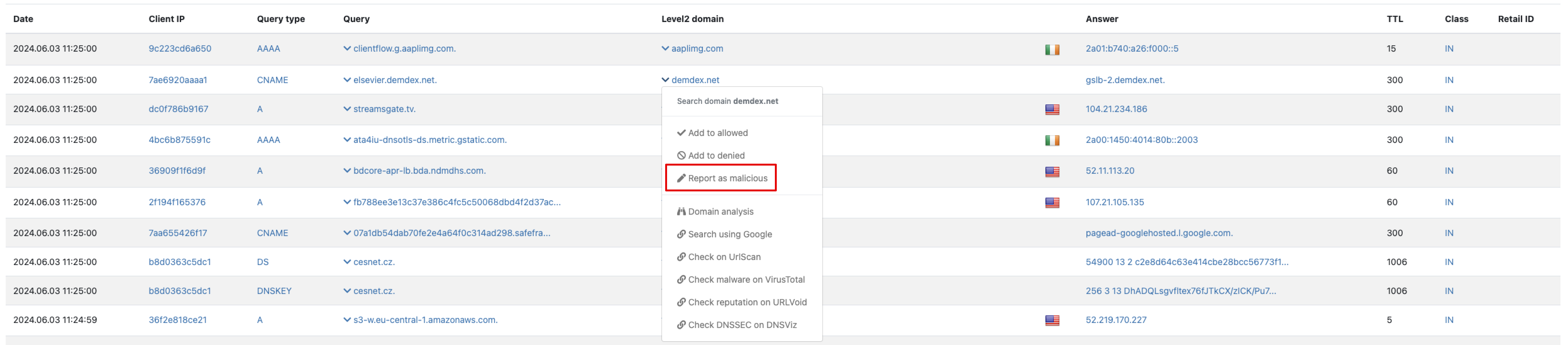Click answer gslb-2.demdex.net.
1568x345 pixels.
1125,80
